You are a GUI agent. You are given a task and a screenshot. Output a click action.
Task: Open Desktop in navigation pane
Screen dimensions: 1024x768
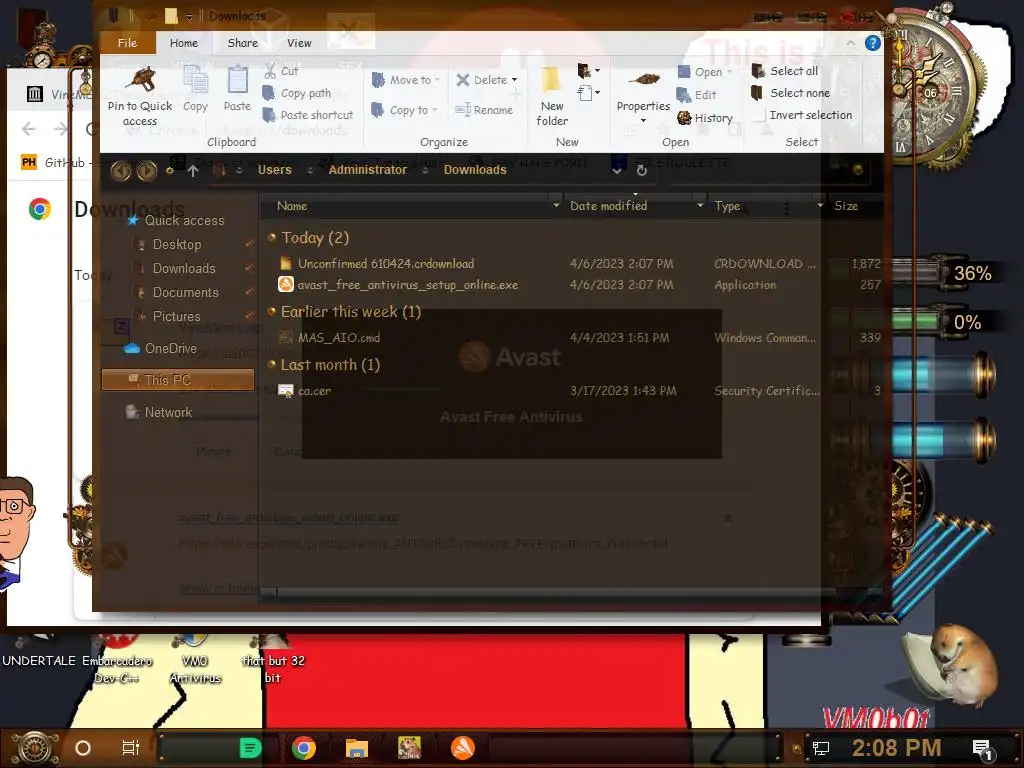[x=176, y=244]
